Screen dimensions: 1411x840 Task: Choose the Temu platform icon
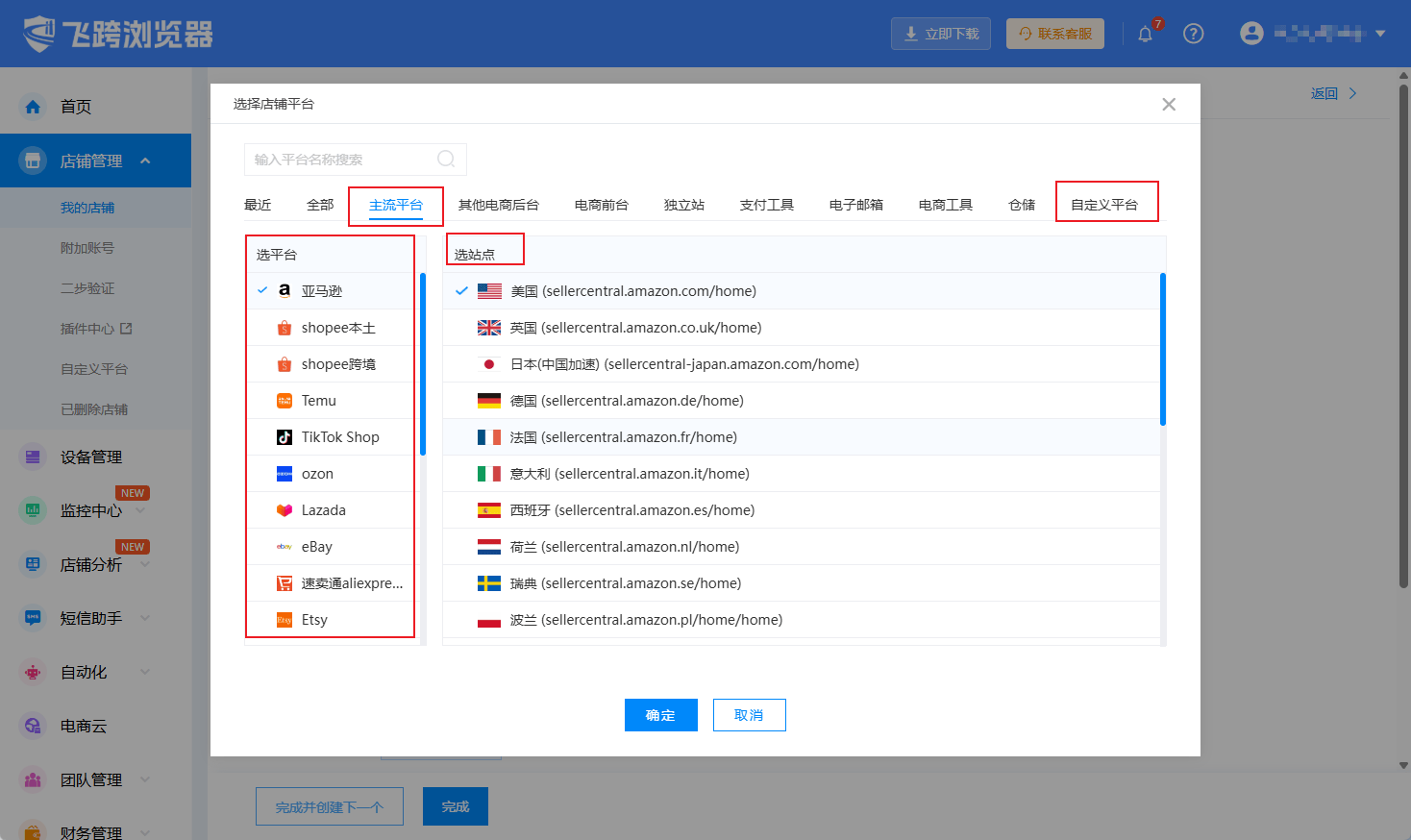pyautogui.click(x=285, y=401)
